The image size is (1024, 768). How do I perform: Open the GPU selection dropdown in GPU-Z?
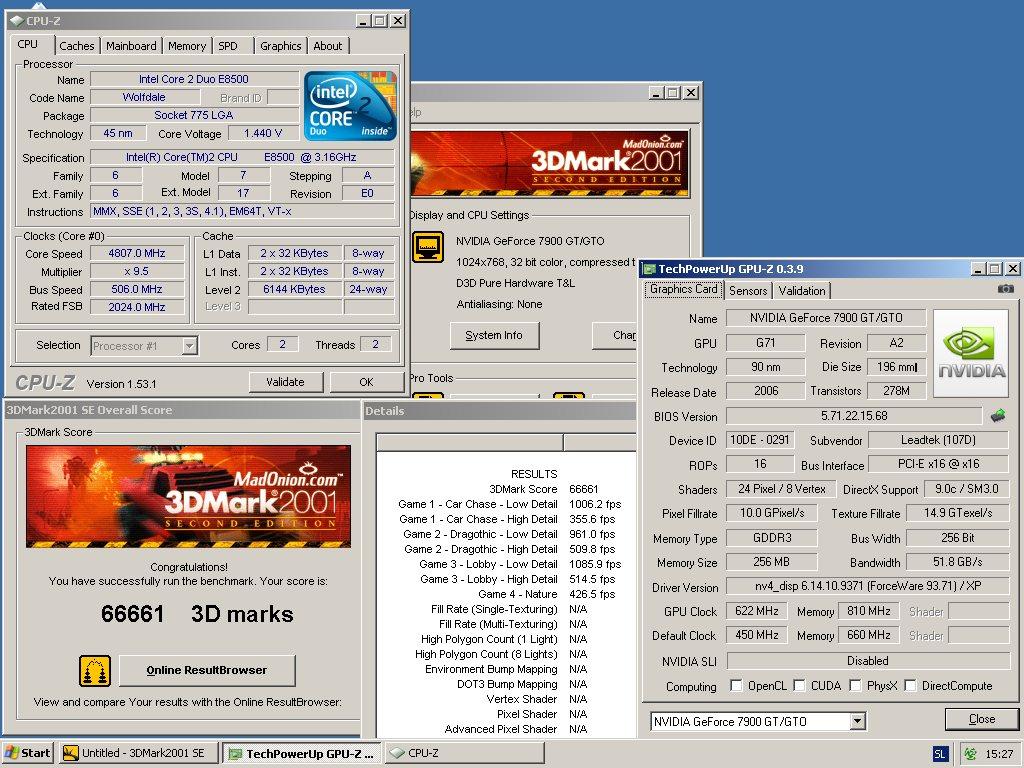tap(857, 721)
